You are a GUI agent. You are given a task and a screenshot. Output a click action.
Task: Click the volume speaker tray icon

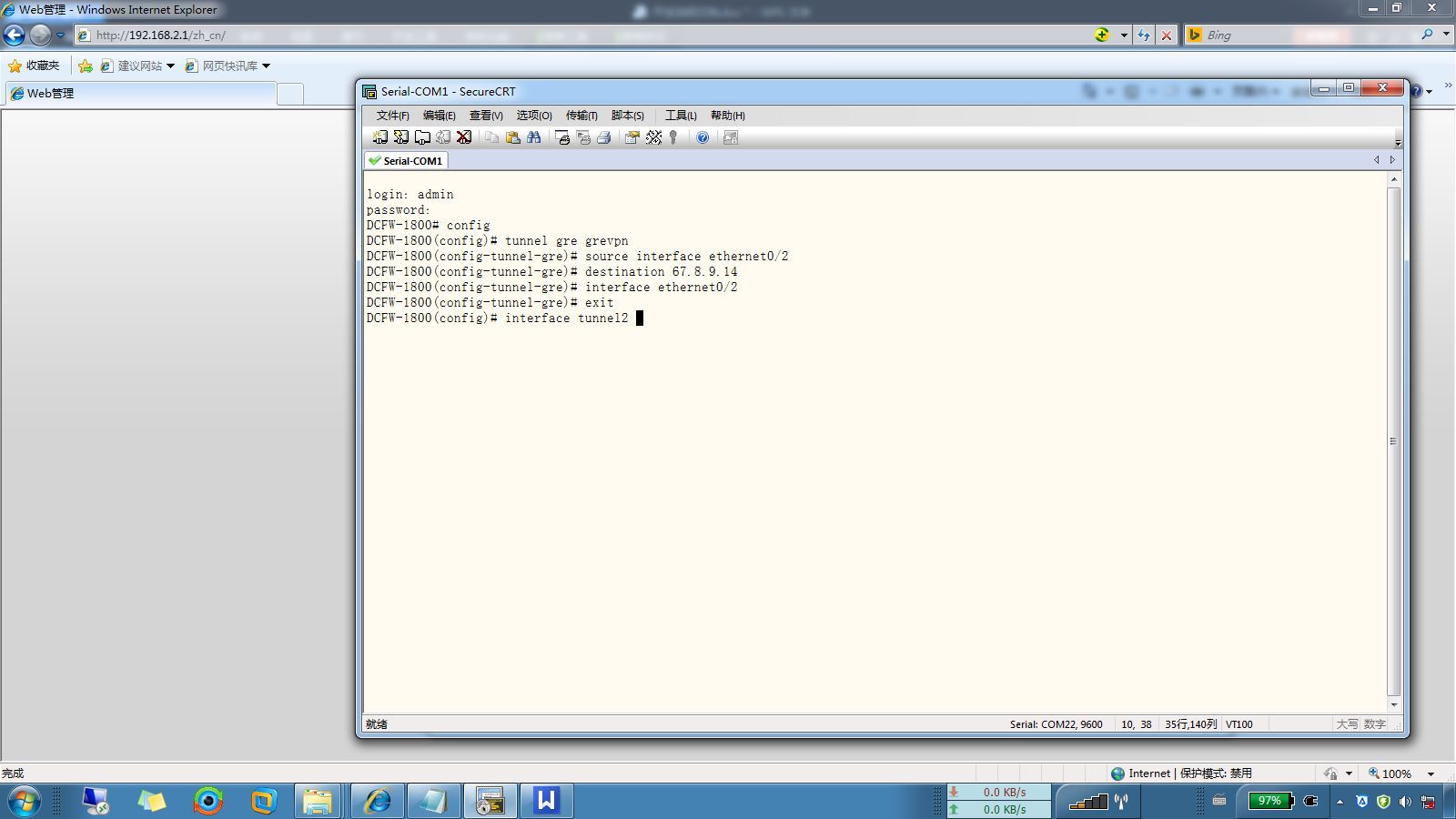(1406, 802)
